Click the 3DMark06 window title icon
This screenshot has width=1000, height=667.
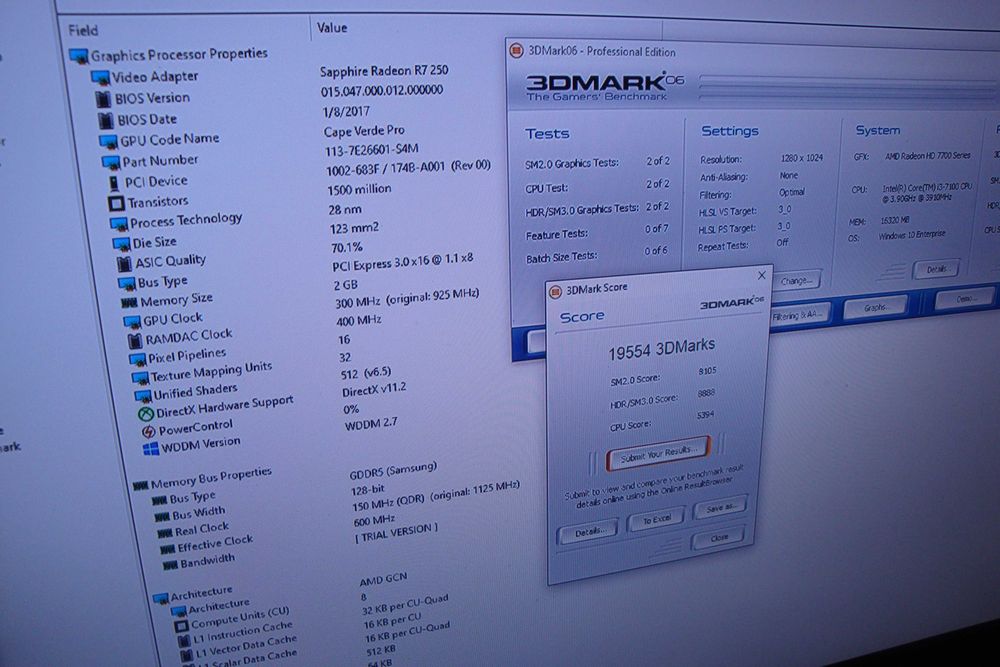(x=517, y=50)
